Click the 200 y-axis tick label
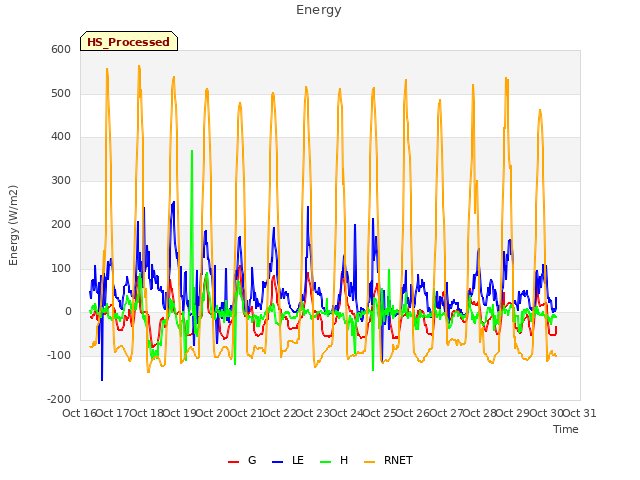Viewport: 640px width, 480px height. [61, 224]
